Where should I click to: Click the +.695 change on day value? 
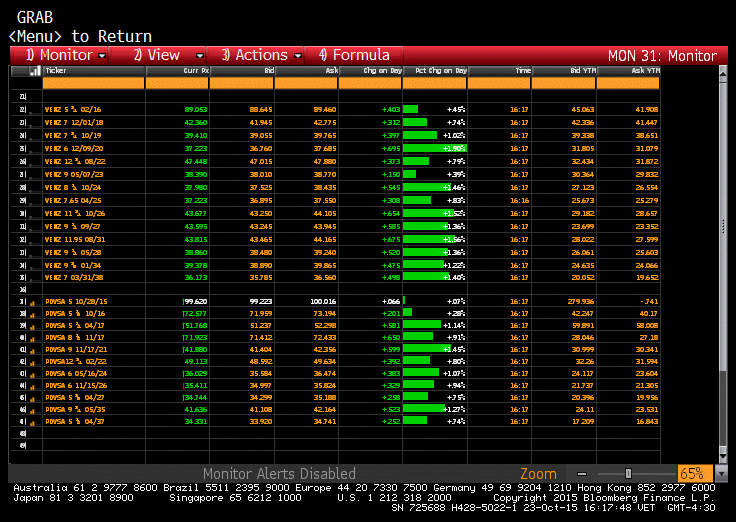click(391, 148)
